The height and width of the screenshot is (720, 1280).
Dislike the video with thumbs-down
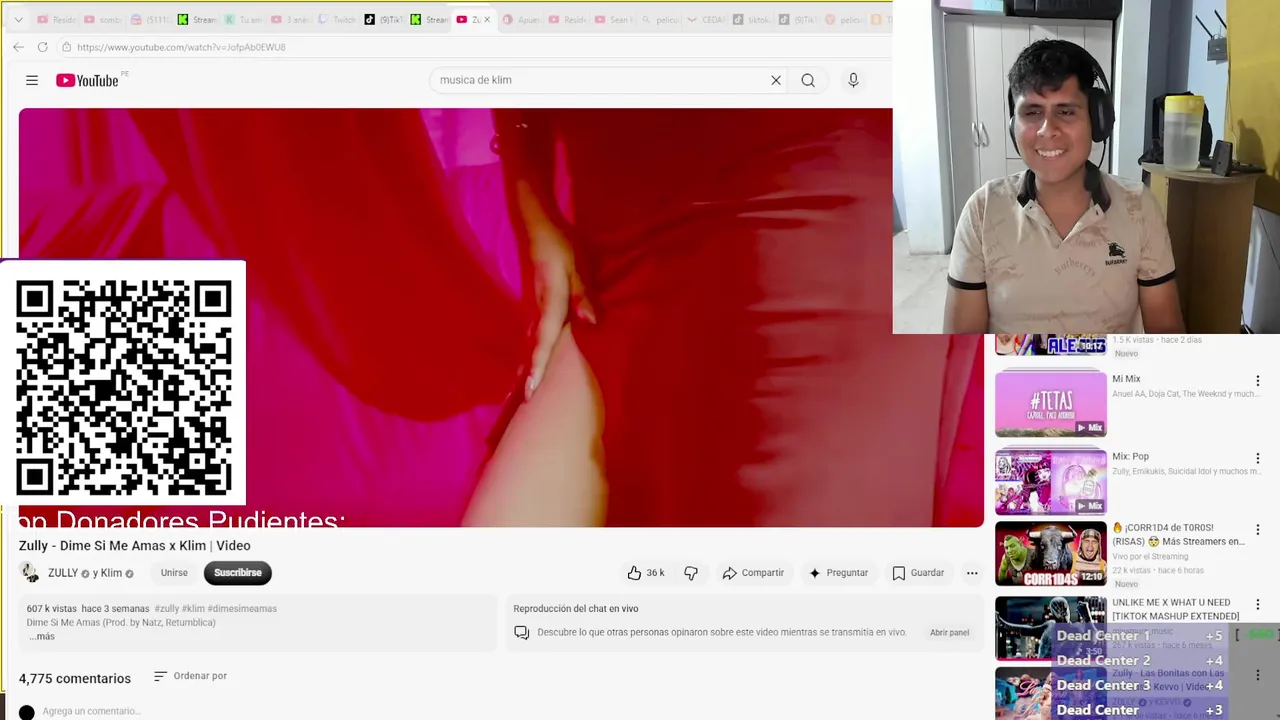coord(691,573)
